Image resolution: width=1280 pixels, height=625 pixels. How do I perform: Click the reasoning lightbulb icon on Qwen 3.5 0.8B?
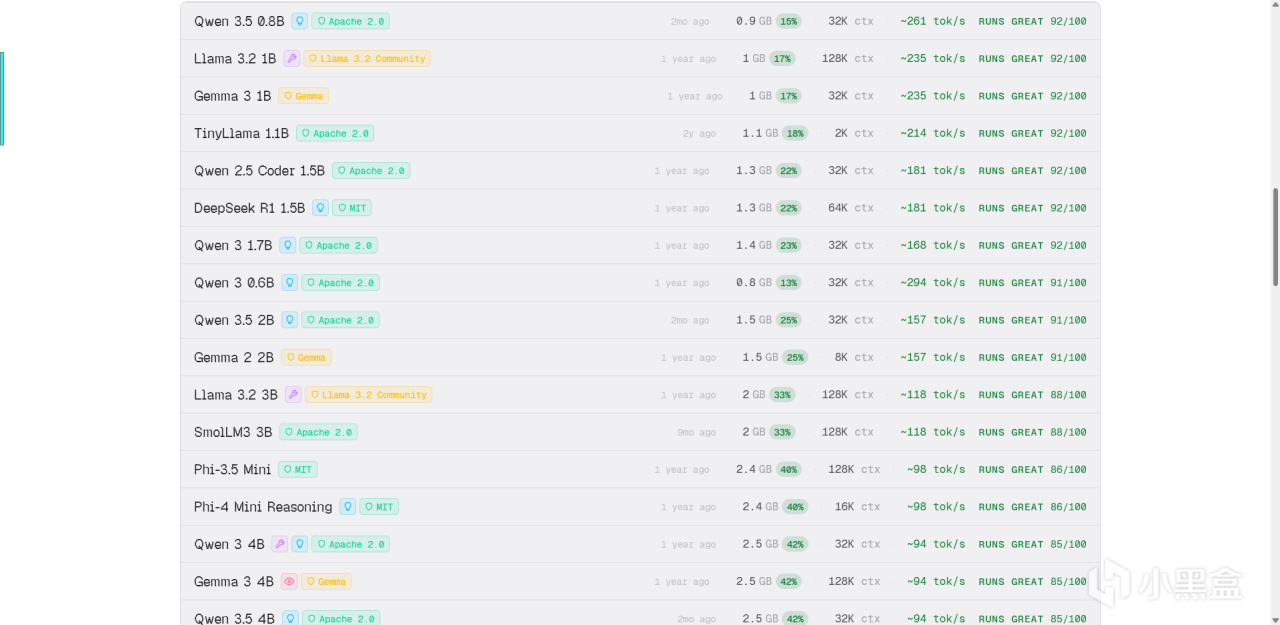pyautogui.click(x=300, y=21)
